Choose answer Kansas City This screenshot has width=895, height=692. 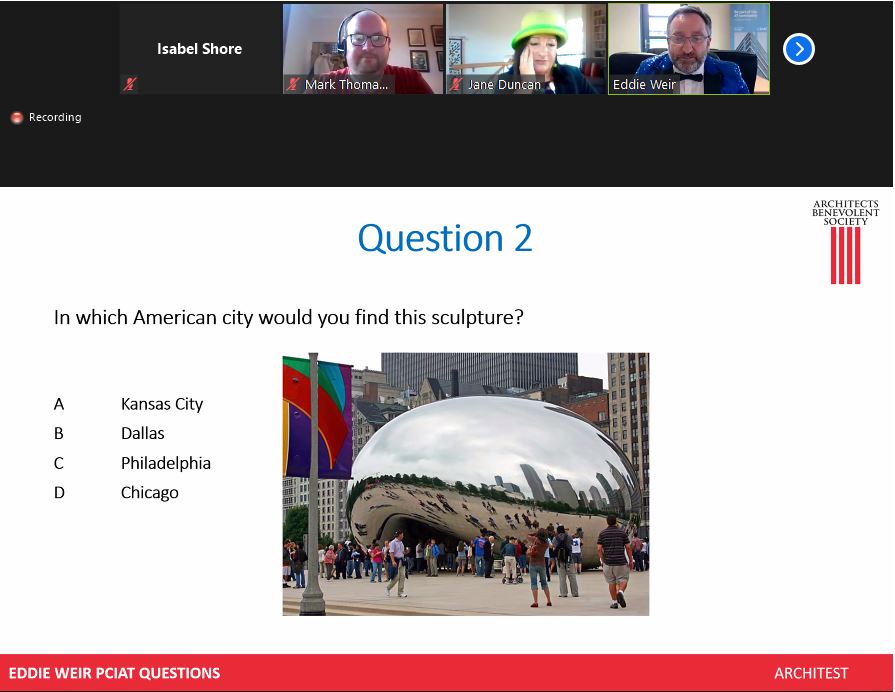(162, 404)
